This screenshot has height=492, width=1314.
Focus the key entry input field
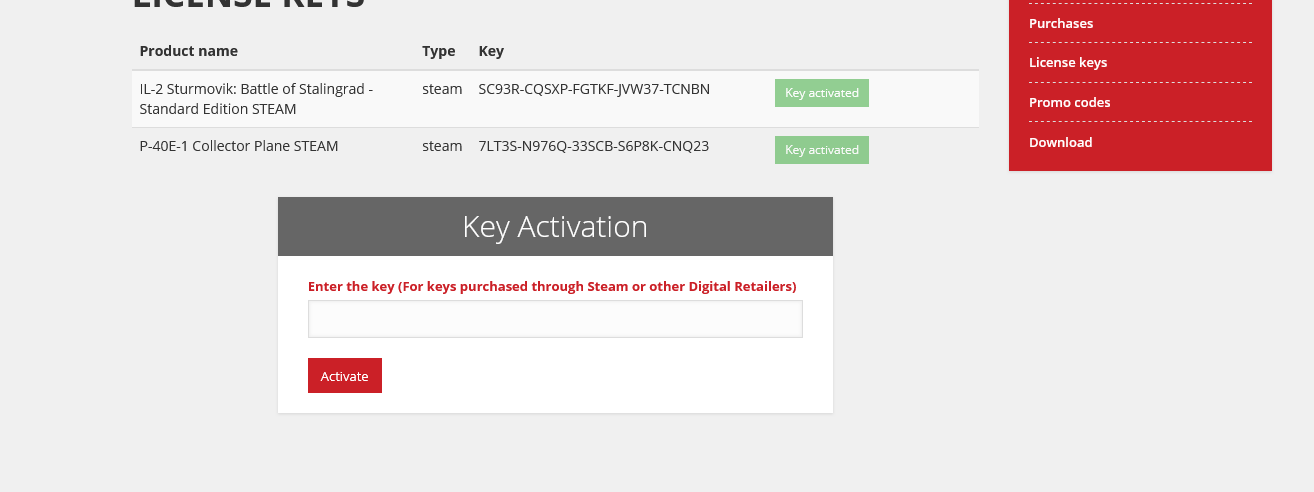point(555,319)
